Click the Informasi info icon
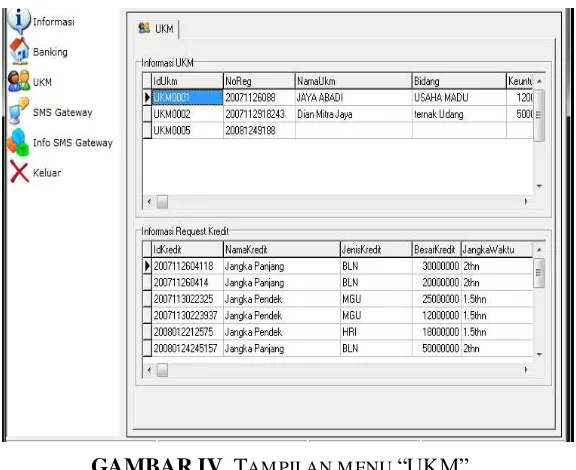Viewport: 576px width, 470px height. tap(18, 21)
